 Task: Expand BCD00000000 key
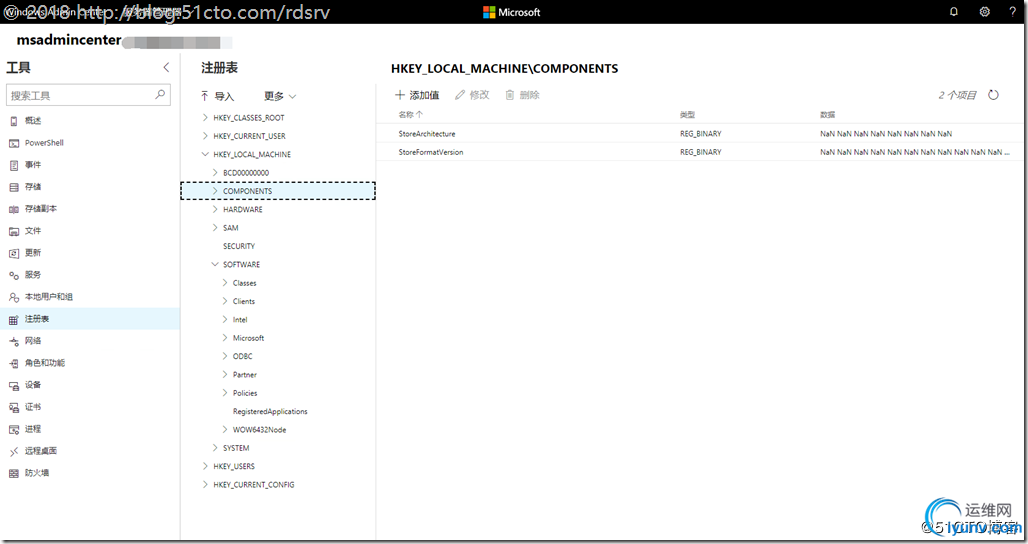pyautogui.click(x=215, y=172)
